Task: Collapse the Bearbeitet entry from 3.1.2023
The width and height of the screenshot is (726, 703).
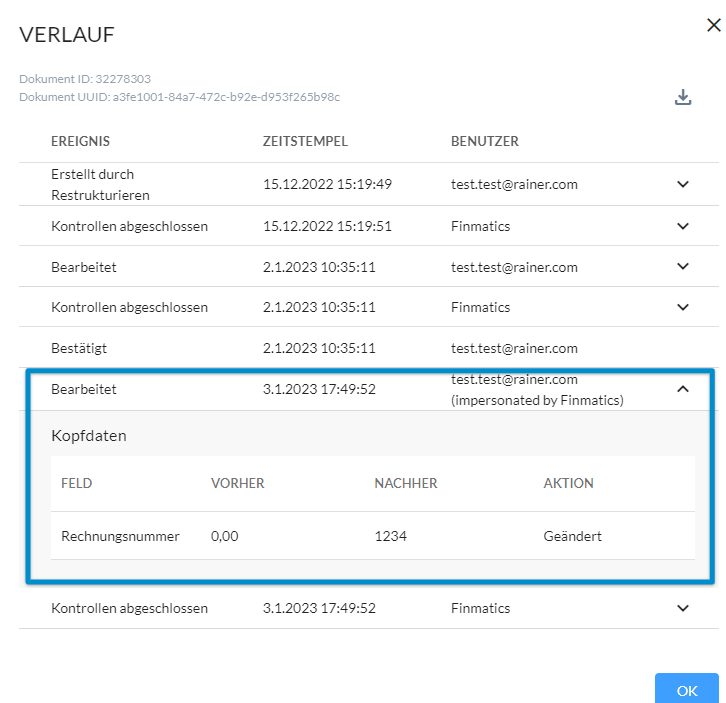Action: 682,389
